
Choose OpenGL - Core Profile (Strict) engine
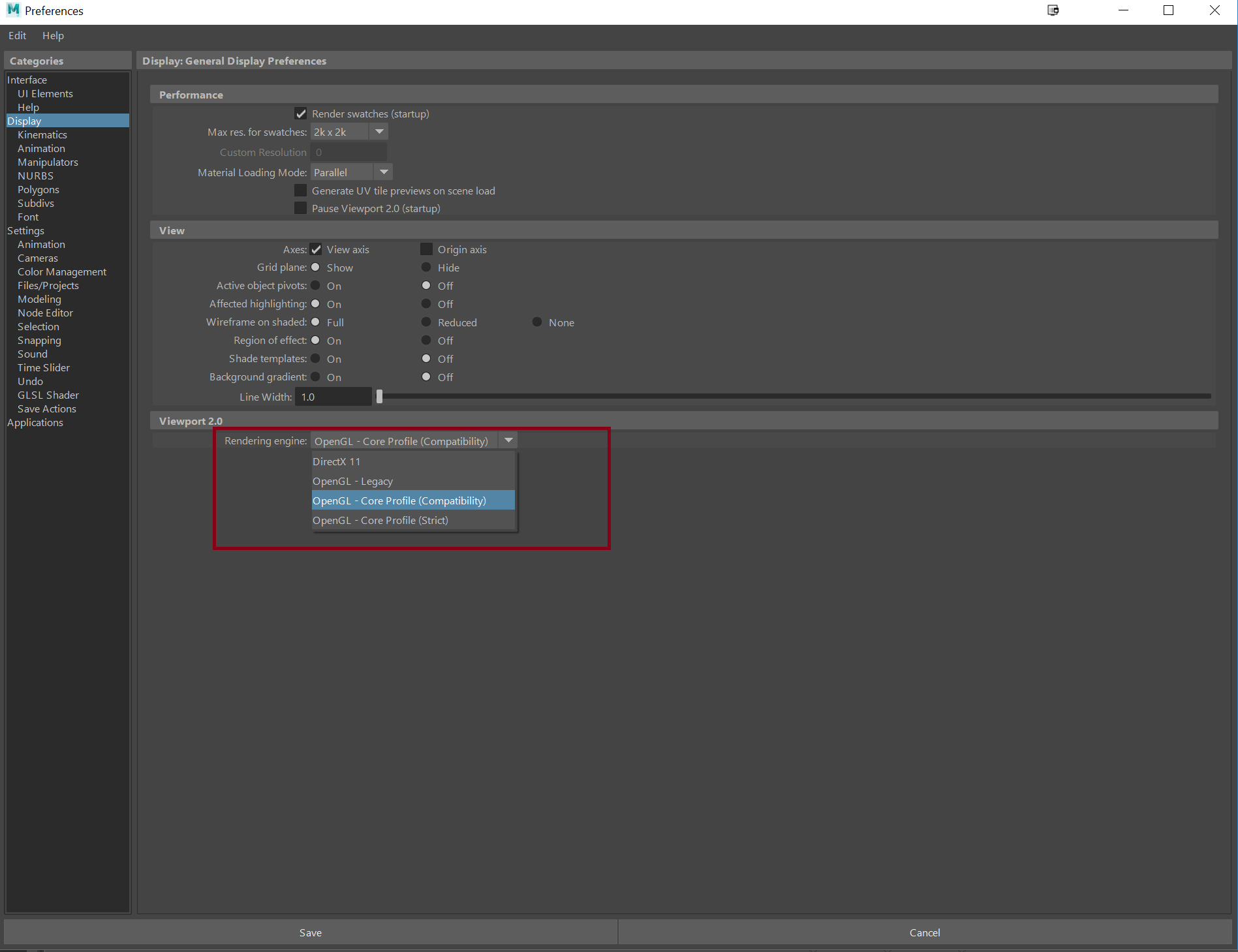tap(380, 520)
